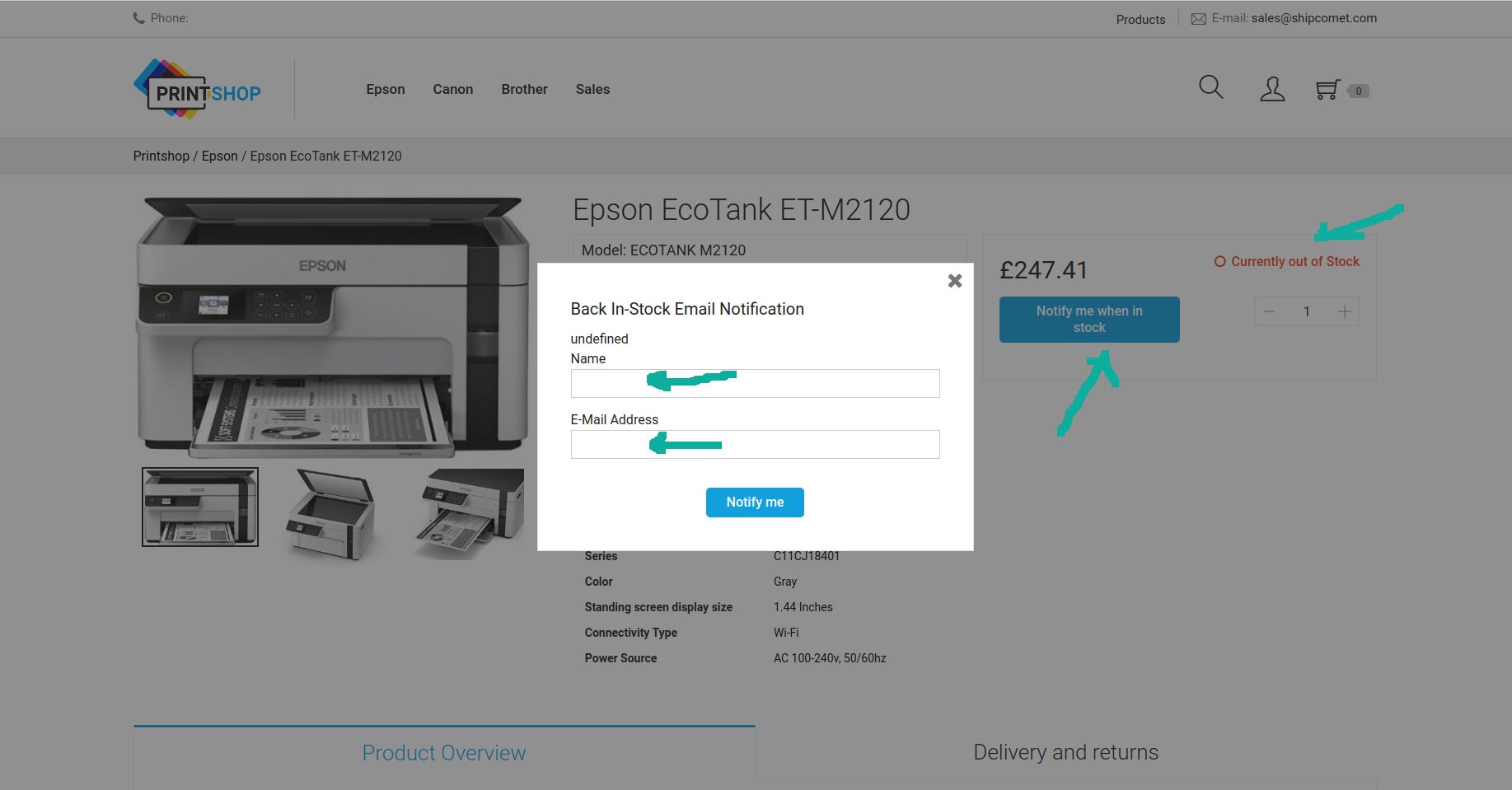The width and height of the screenshot is (1512, 790).
Task: Decrease quantity with minus button
Action: (x=1269, y=311)
